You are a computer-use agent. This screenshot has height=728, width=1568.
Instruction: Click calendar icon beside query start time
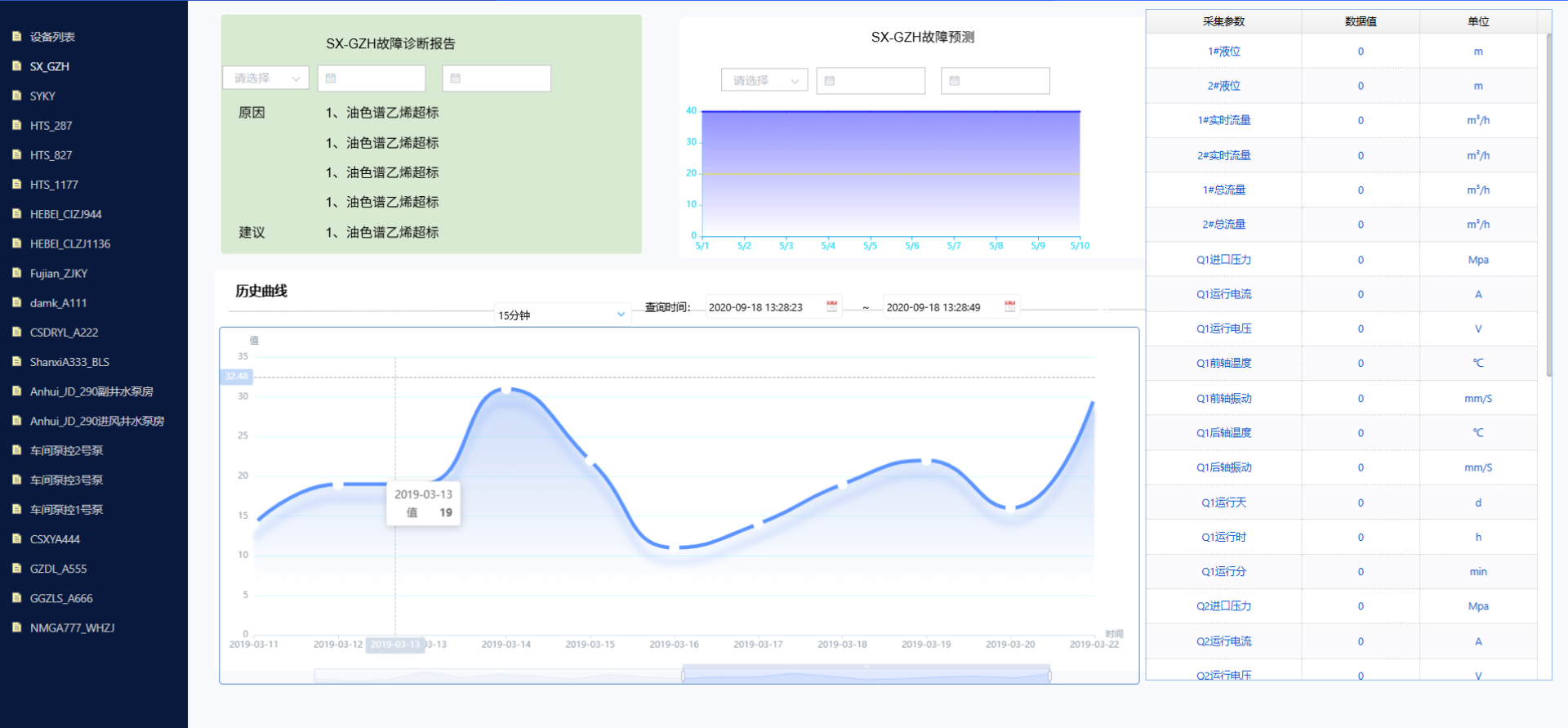click(831, 306)
